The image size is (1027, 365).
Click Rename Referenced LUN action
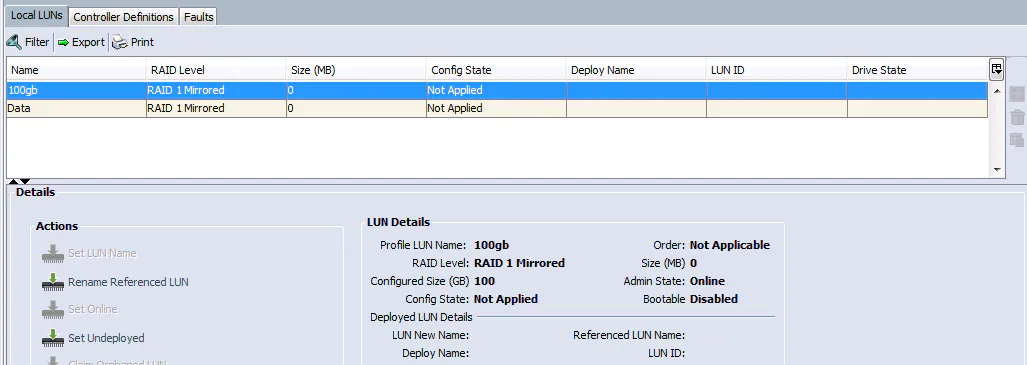[x=128, y=282]
